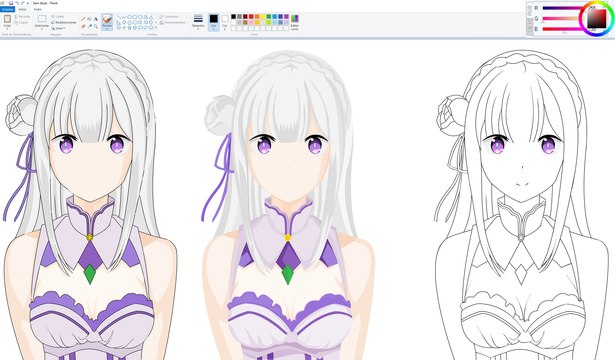Pick the yellow palette swatch
The width and height of the screenshot is (615, 360).
[x=263, y=16]
